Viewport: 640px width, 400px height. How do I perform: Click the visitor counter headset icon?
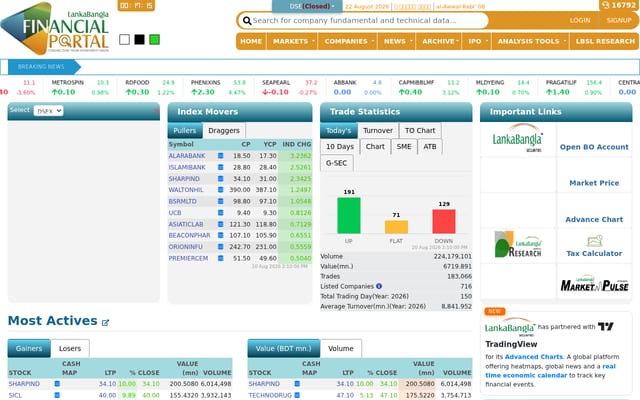(605, 5)
